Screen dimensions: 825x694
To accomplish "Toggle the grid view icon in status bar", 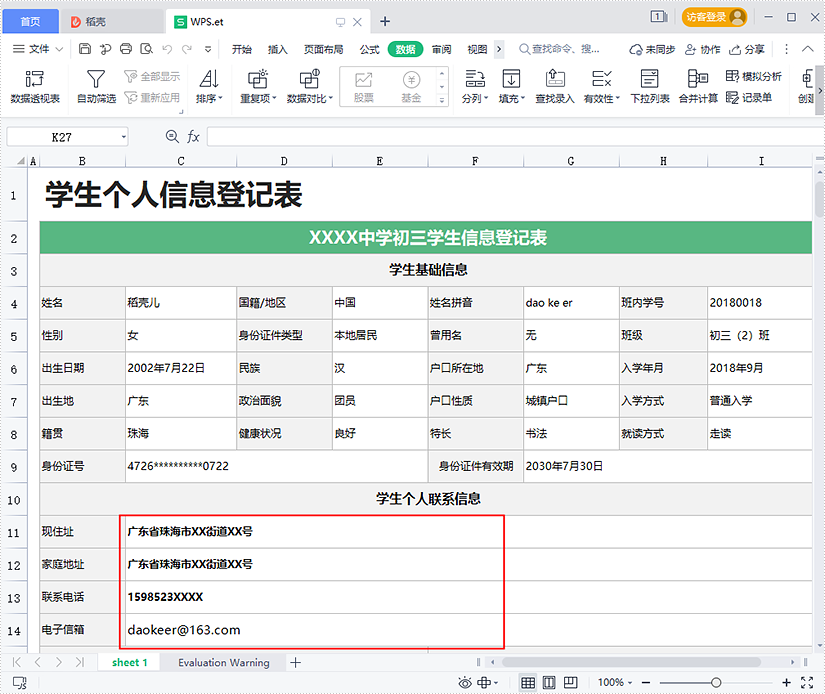I will [529, 682].
